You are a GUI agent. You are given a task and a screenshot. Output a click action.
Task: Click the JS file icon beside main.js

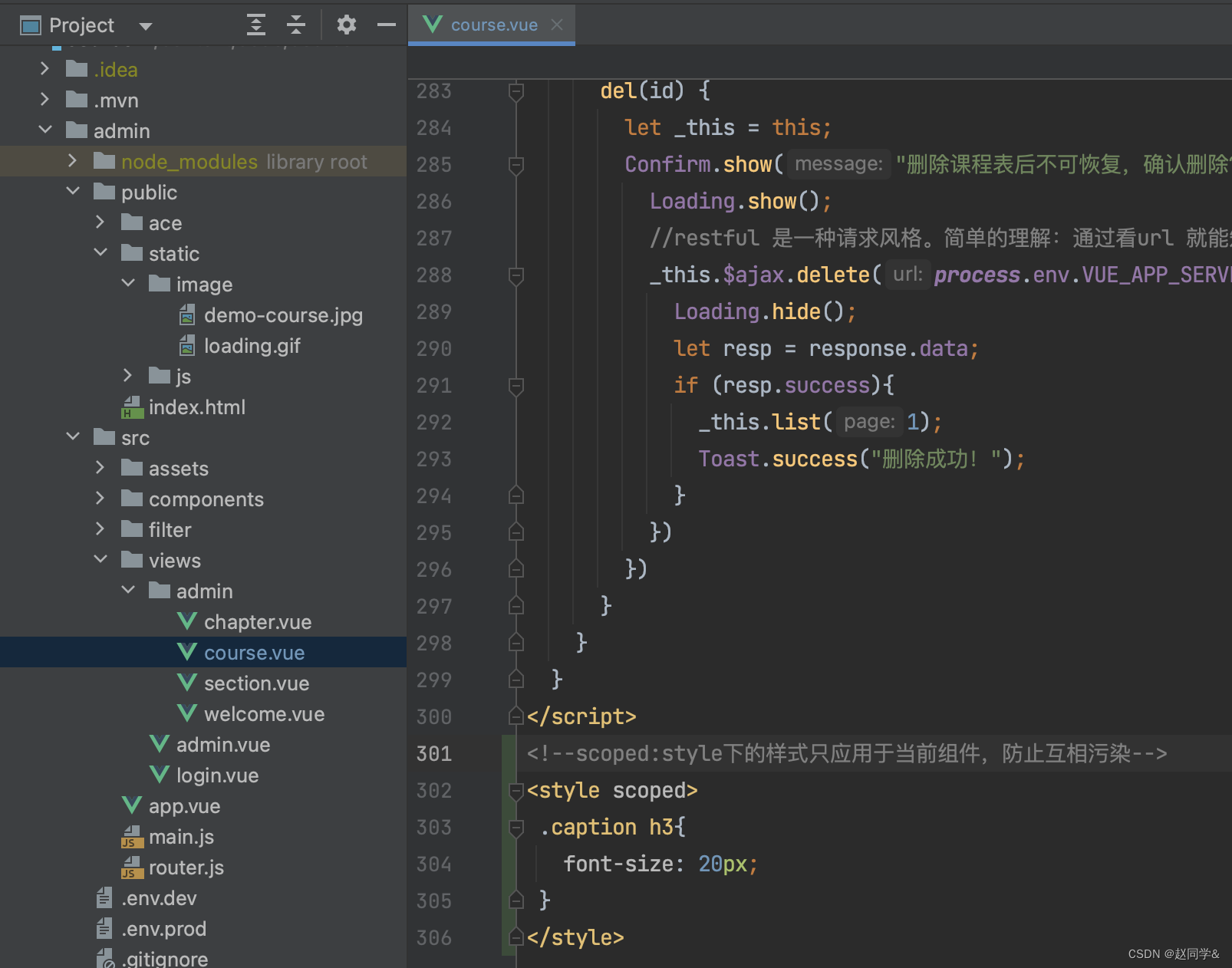point(132,837)
